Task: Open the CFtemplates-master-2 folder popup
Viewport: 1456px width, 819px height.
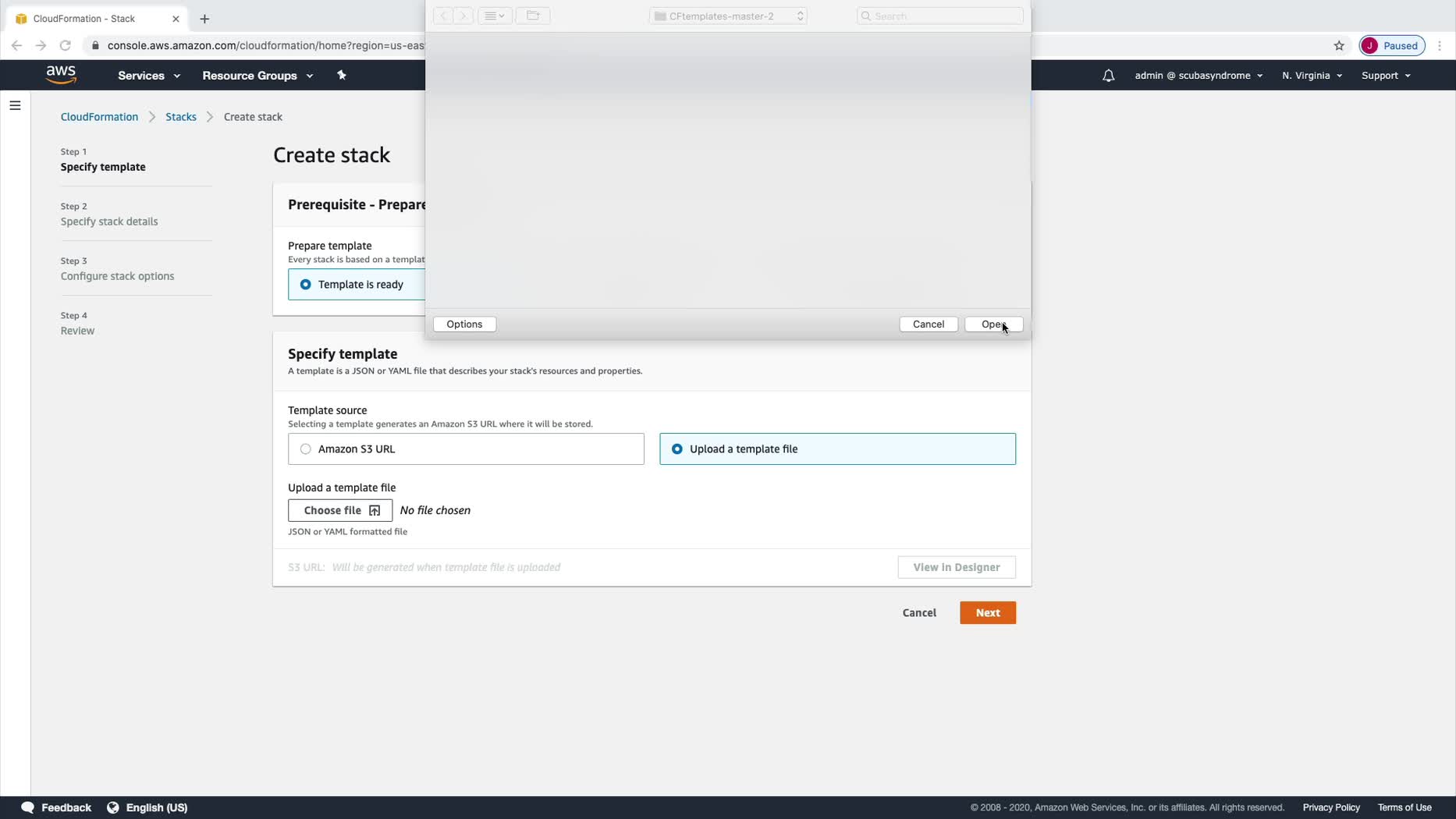Action: 728,16
